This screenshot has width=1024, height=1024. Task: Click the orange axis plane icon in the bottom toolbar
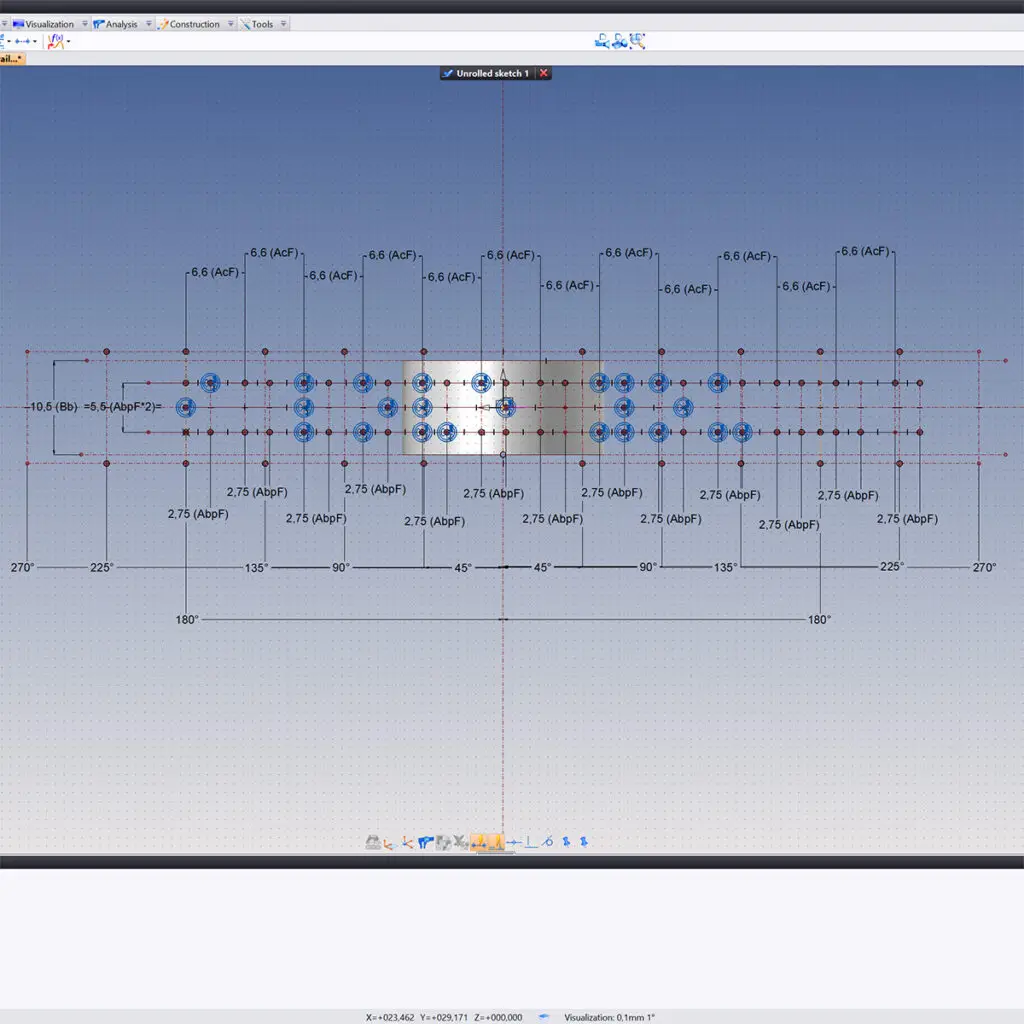pyautogui.click(x=390, y=843)
